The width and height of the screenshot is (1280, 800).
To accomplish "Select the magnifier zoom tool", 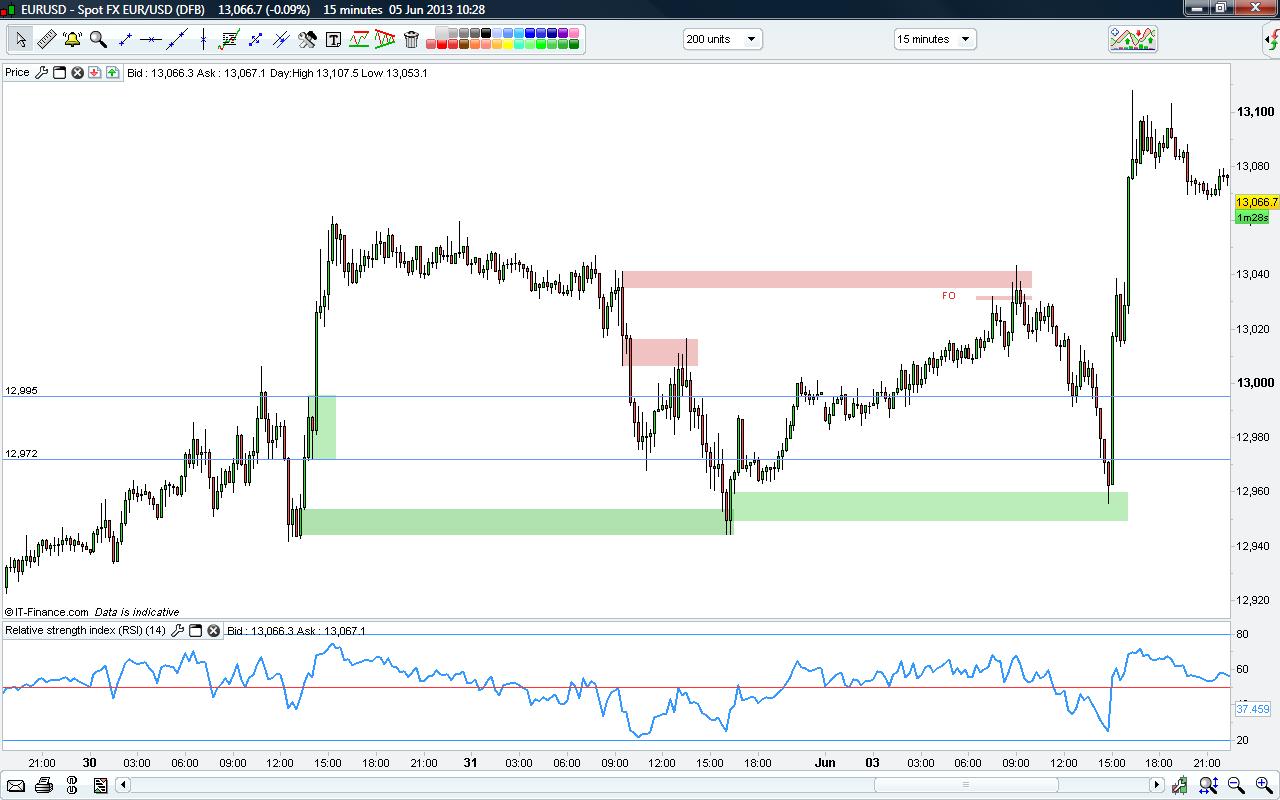I will pyautogui.click(x=98, y=40).
